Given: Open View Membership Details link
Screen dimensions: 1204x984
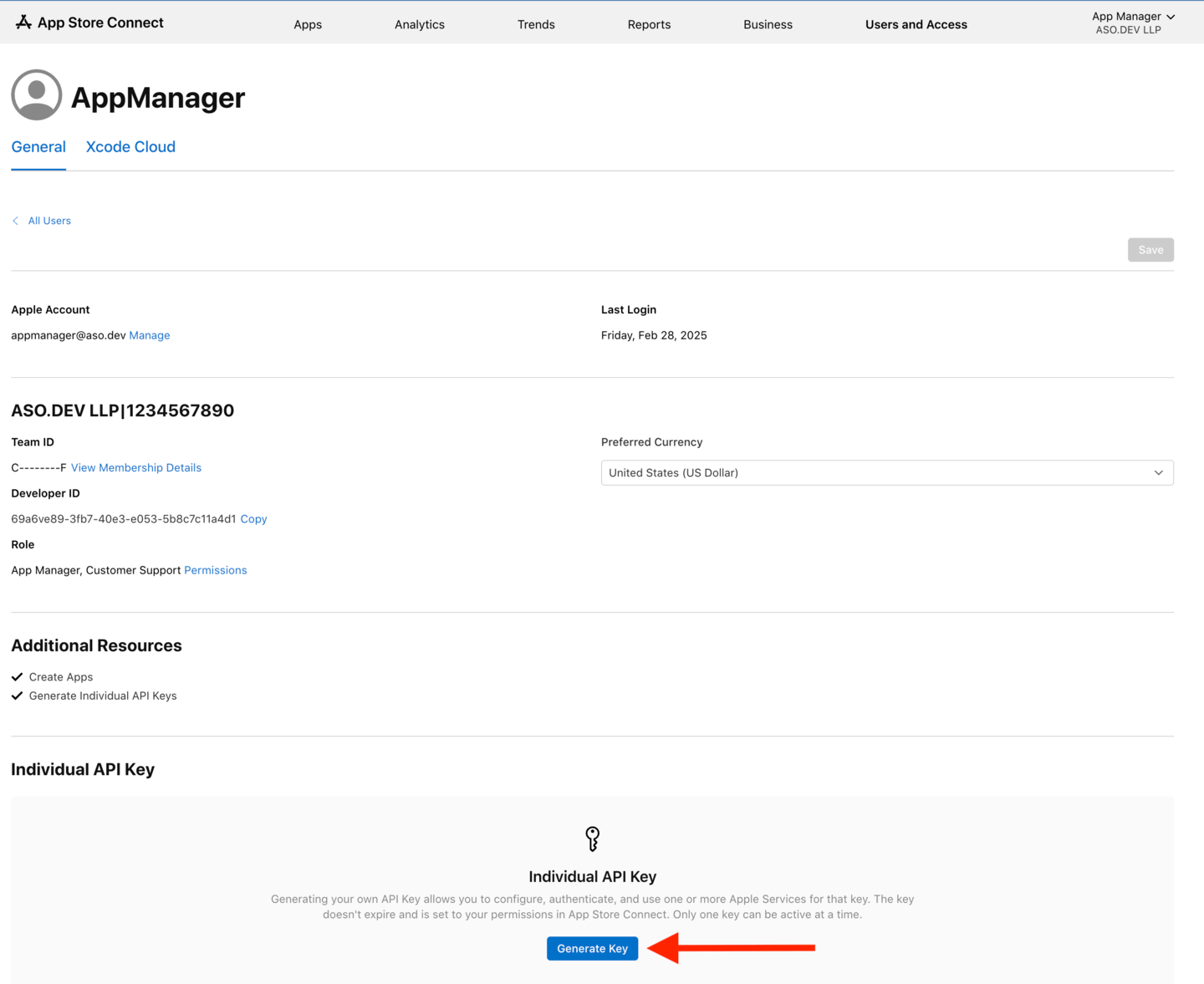Looking at the screenshot, I should pyautogui.click(x=136, y=467).
